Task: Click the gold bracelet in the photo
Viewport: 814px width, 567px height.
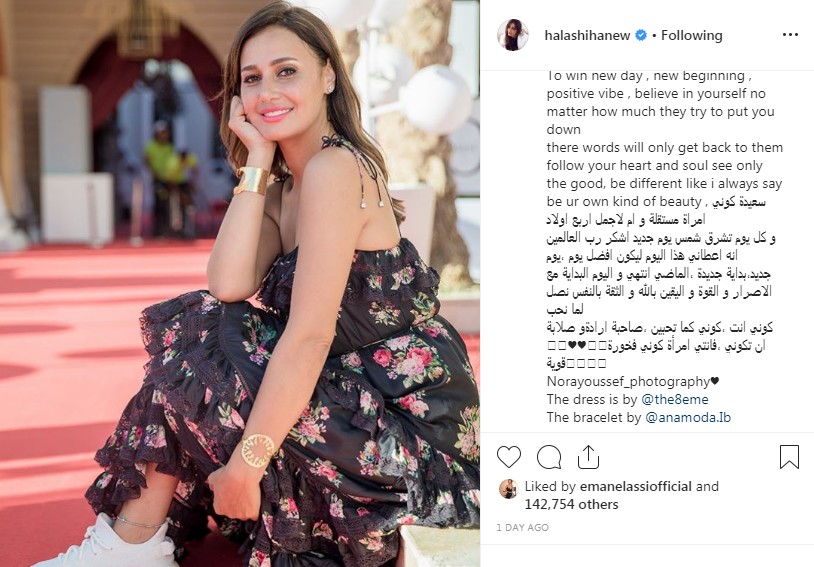Action: click(251, 181)
